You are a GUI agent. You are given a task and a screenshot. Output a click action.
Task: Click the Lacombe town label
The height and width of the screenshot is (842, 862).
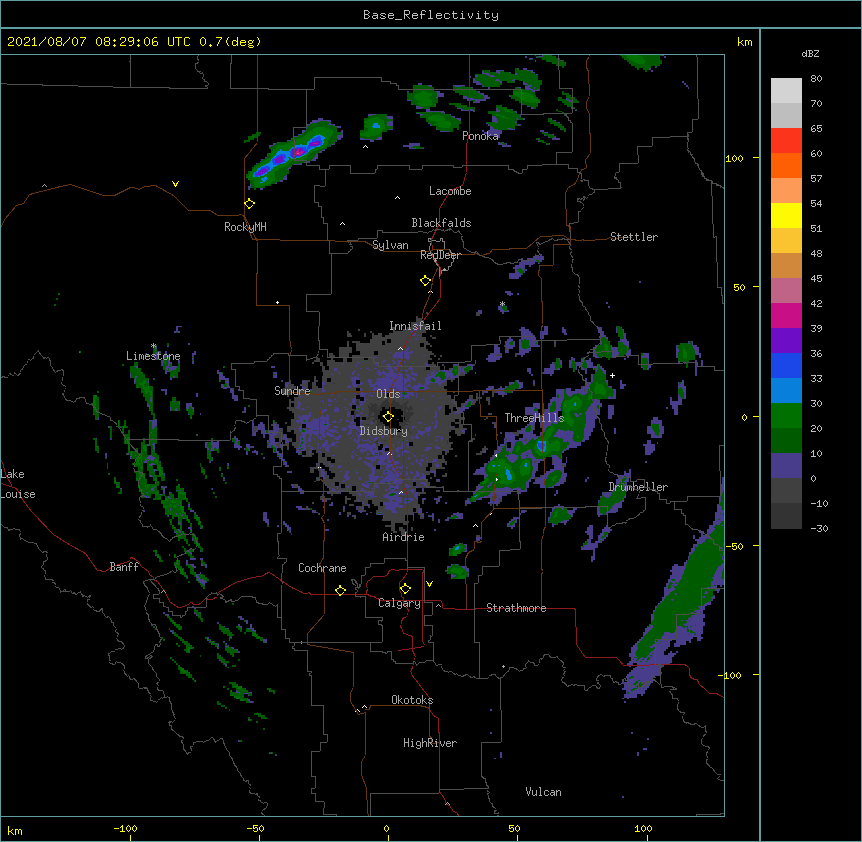450,191
